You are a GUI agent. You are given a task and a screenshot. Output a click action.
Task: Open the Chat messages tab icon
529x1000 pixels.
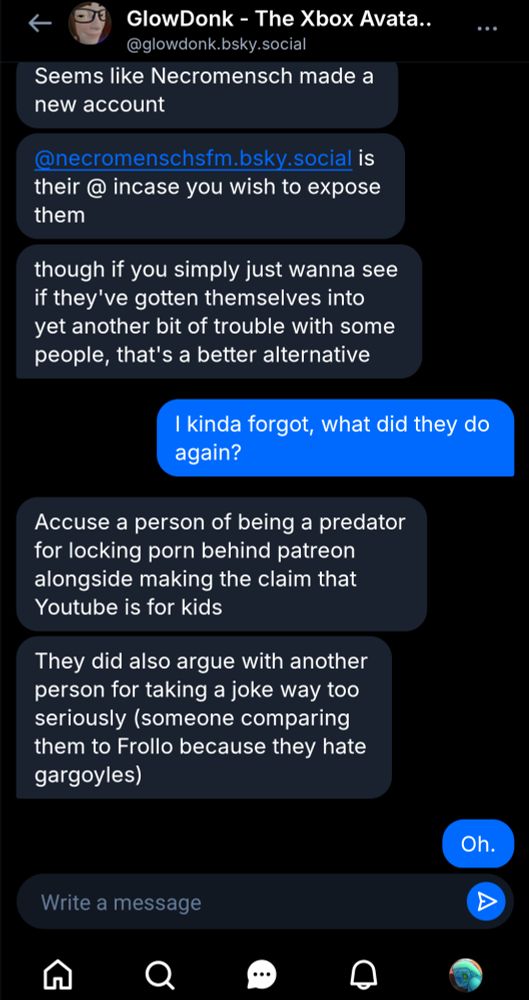pos(261,974)
